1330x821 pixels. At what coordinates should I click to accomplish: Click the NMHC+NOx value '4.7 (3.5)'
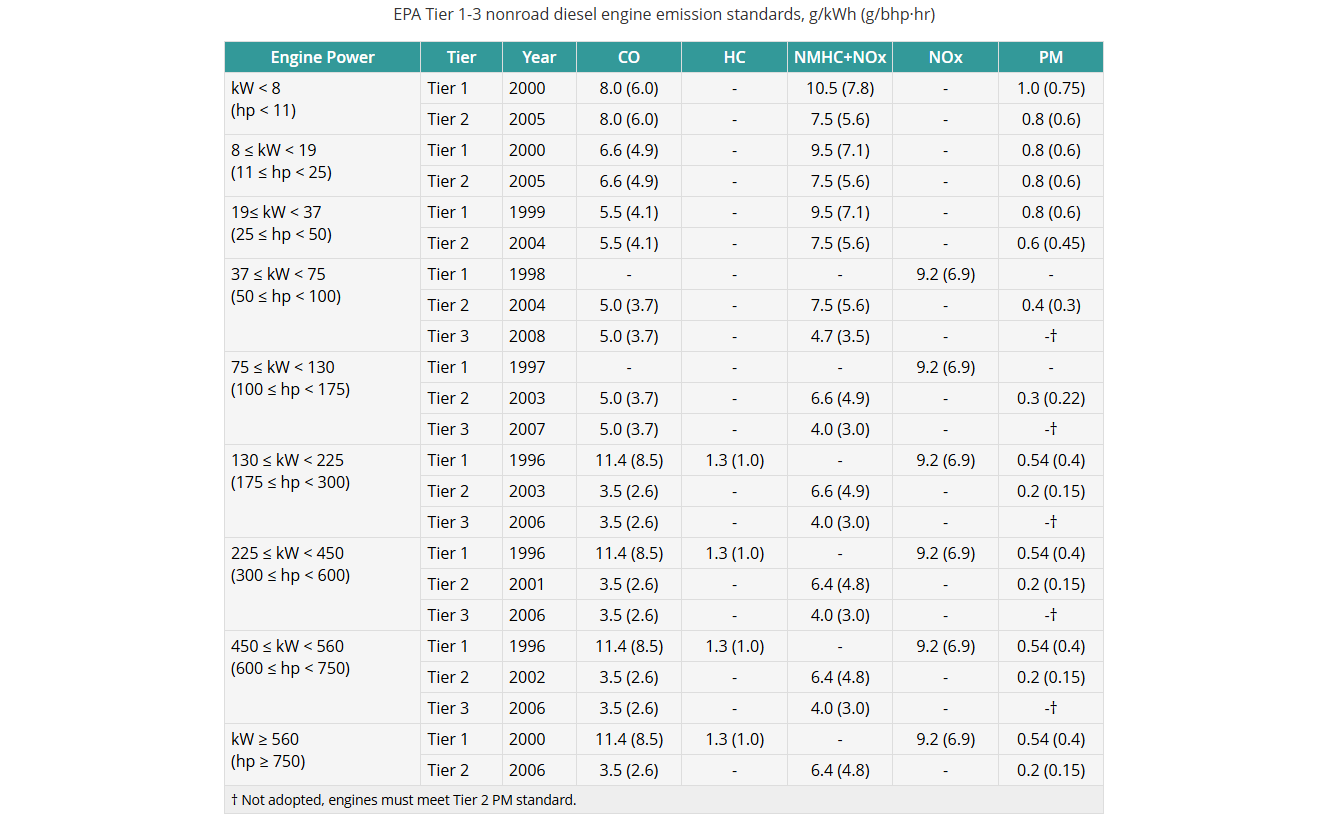[x=840, y=336]
